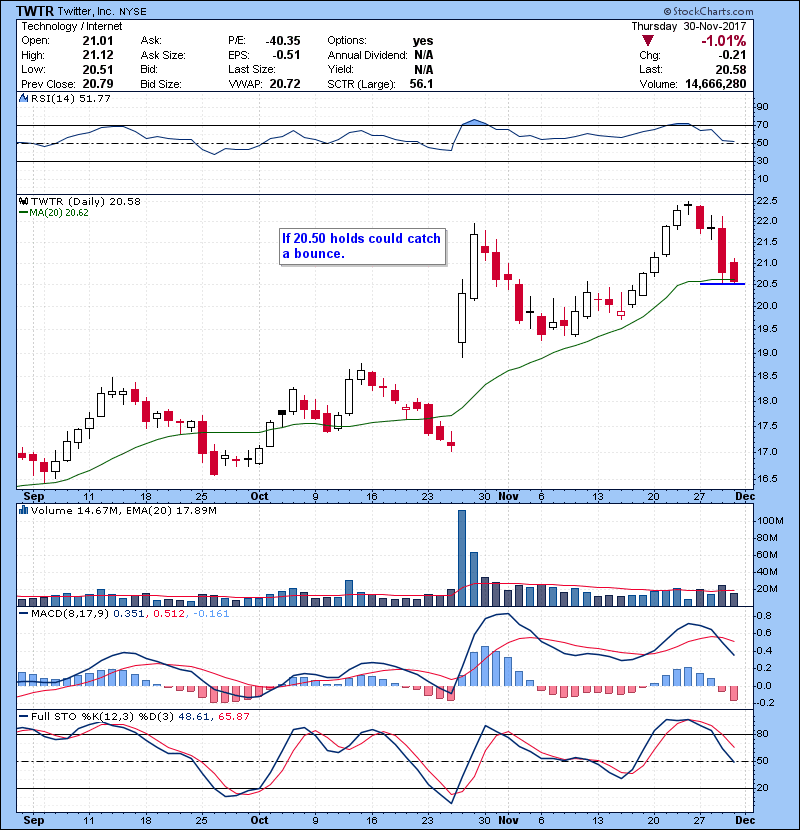Screen dimensions: 800x830
Task: Click the 90 label on the RSI axis
Action: click(762, 107)
